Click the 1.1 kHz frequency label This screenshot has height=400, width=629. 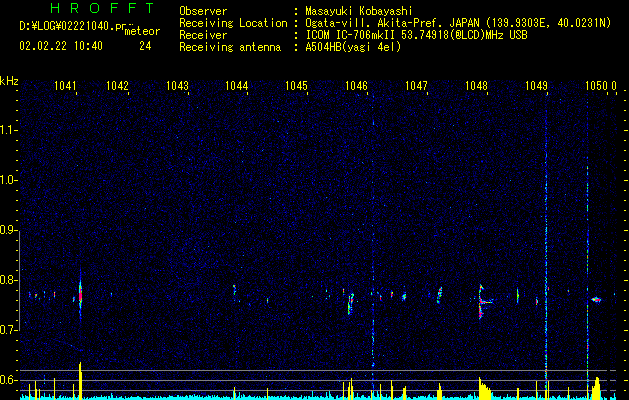coord(8,130)
